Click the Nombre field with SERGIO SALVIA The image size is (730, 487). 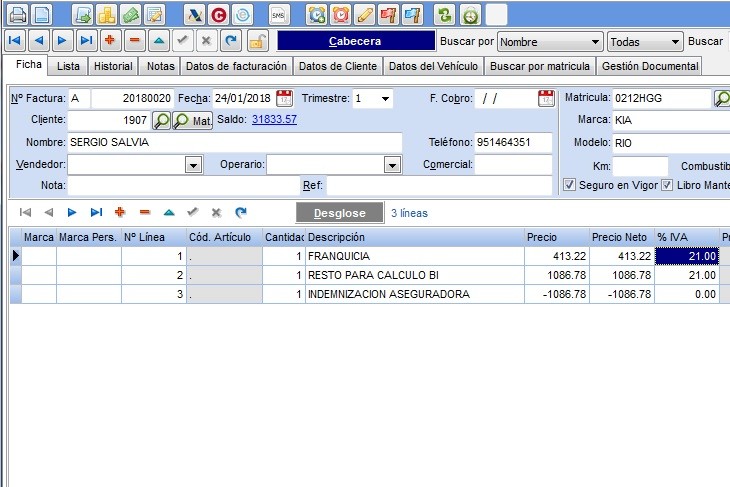(235, 142)
